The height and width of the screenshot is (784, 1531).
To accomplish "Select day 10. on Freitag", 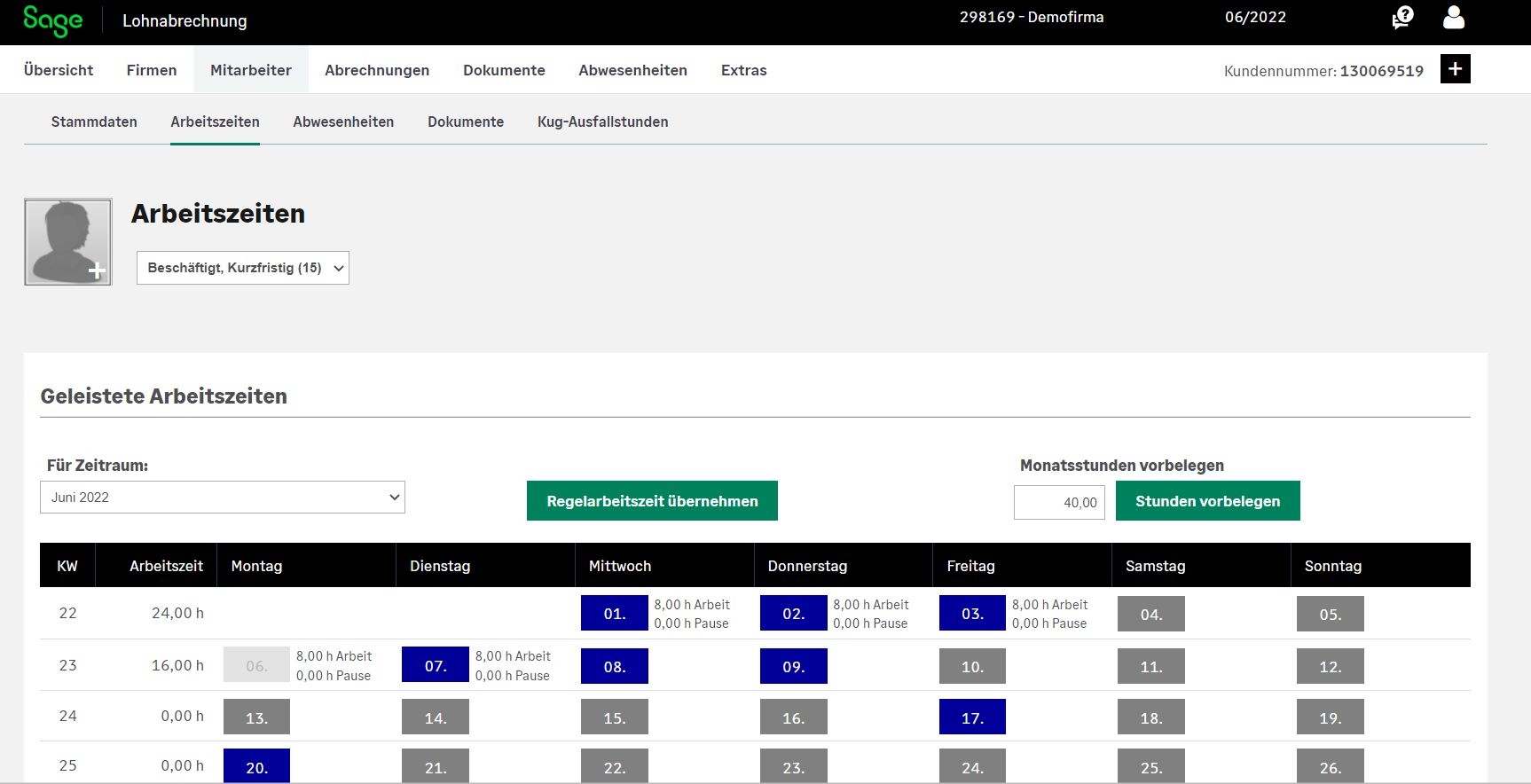I will coord(973,666).
